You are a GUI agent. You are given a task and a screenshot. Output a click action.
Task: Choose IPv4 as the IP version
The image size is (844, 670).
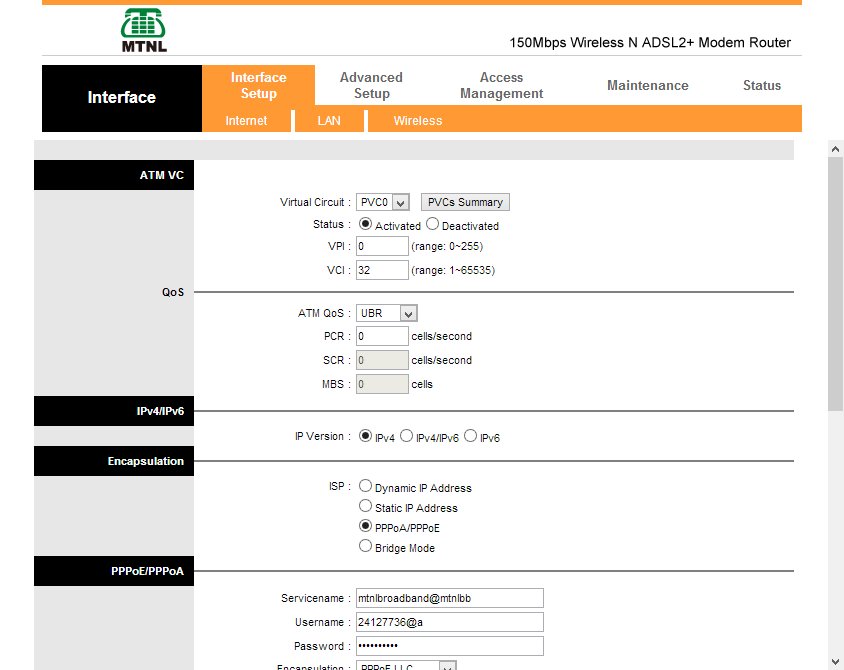click(x=365, y=435)
